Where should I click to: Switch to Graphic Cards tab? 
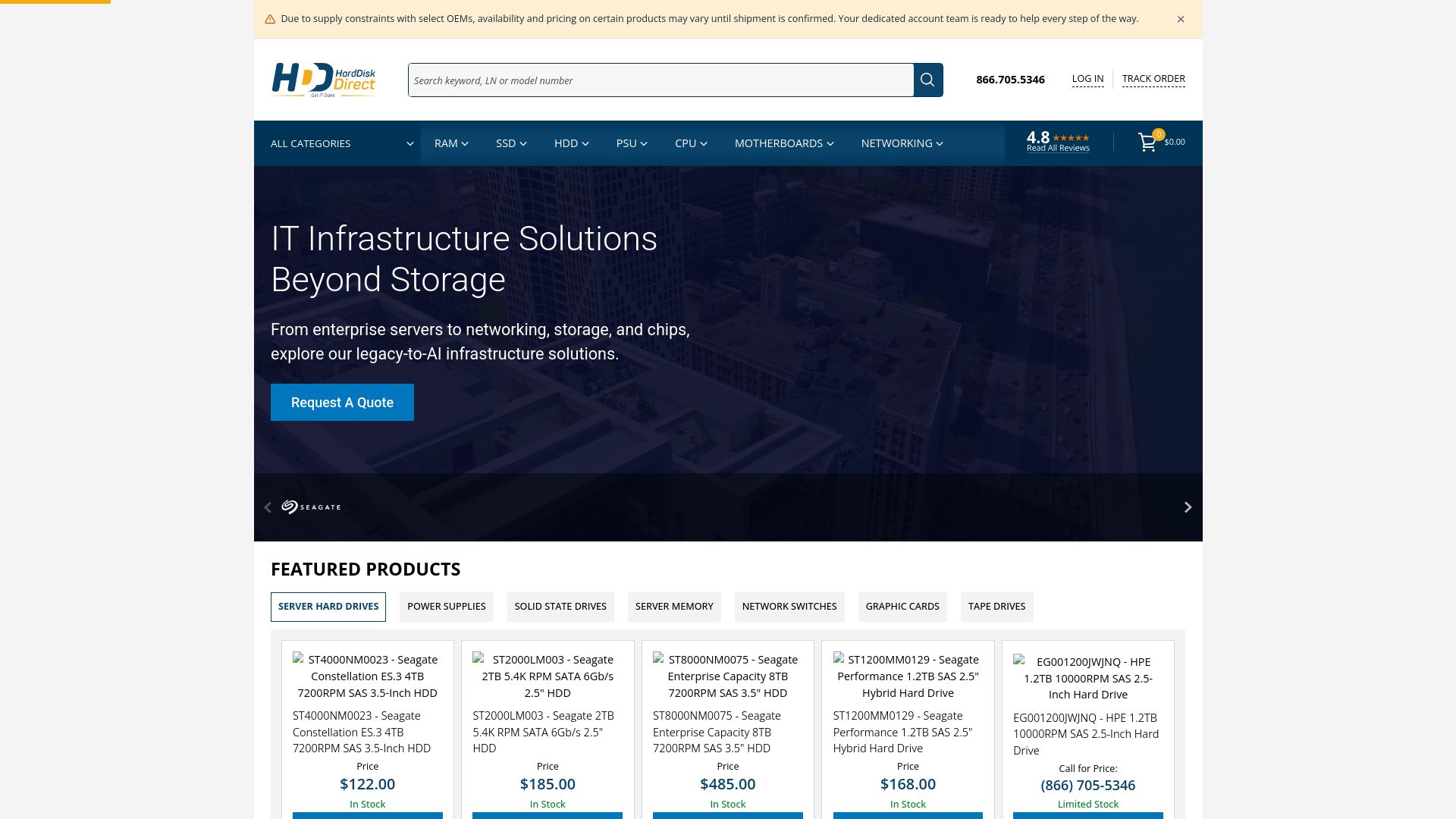pyautogui.click(x=902, y=607)
